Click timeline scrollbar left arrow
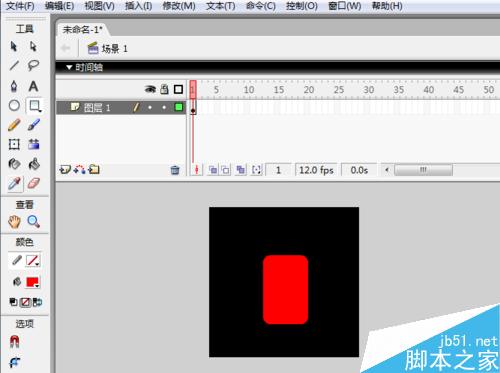This screenshot has height=373, width=500. coord(387,170)
